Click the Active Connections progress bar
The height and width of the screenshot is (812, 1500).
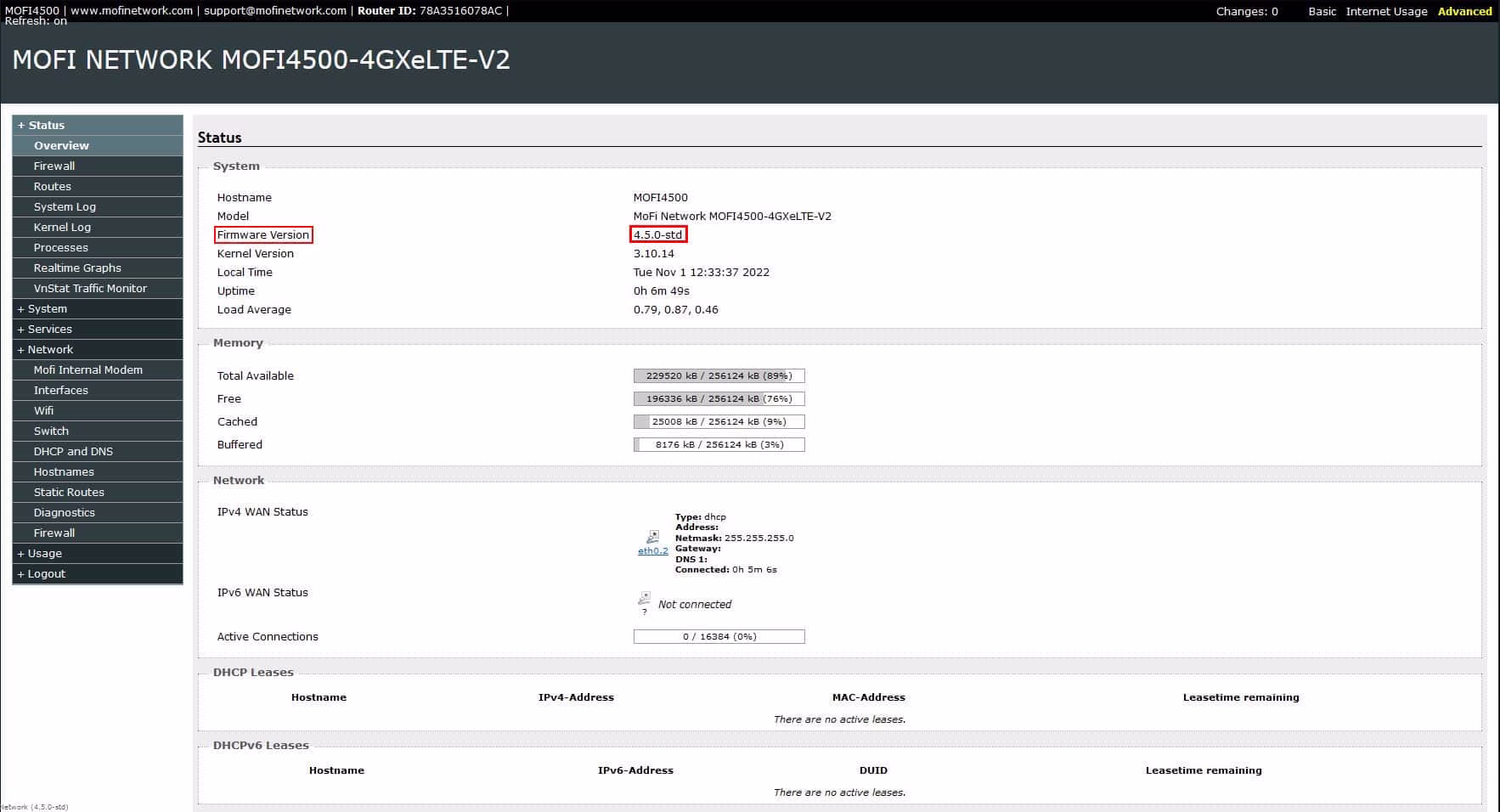tap(719, 636)
